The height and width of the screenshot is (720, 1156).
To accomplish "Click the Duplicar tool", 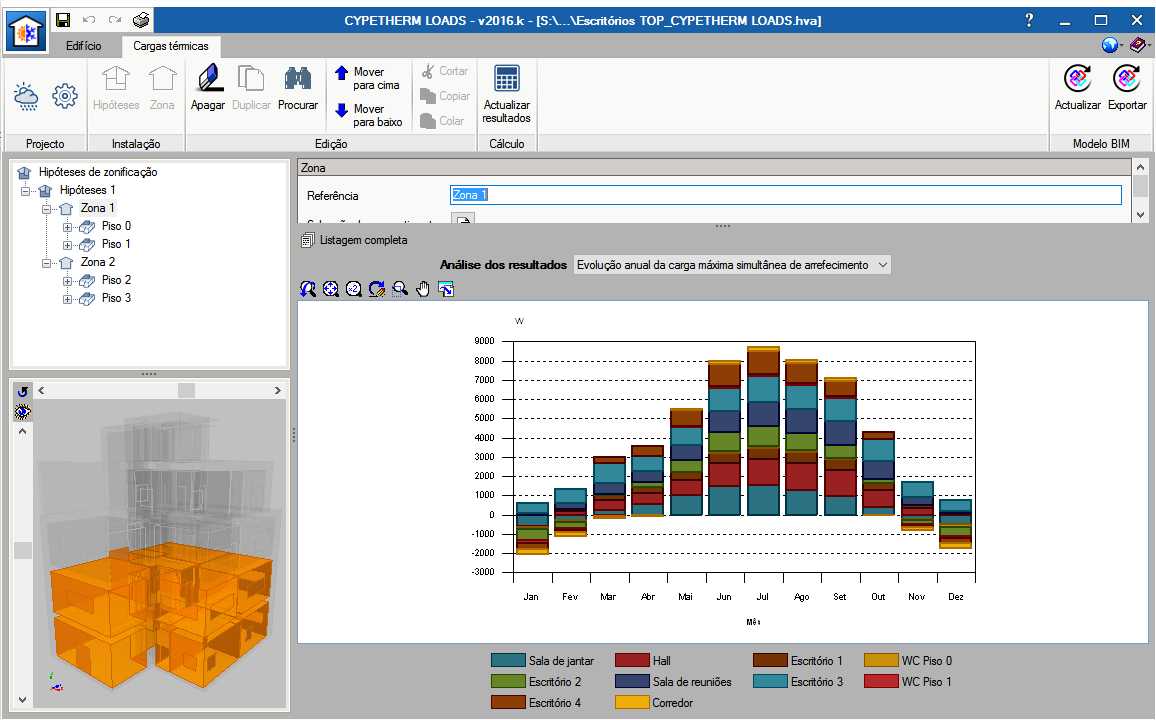I will point(251,88).
